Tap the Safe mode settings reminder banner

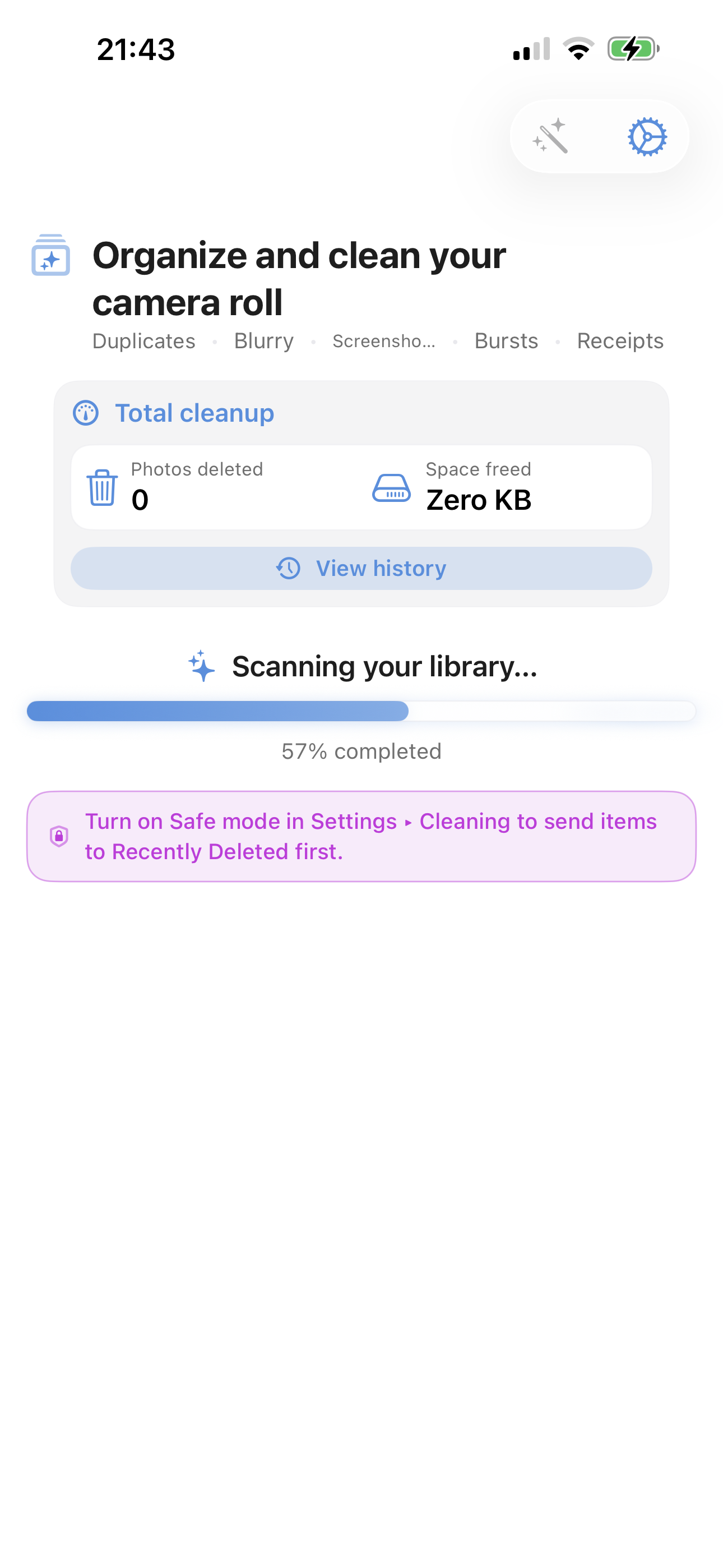point(361,836)
